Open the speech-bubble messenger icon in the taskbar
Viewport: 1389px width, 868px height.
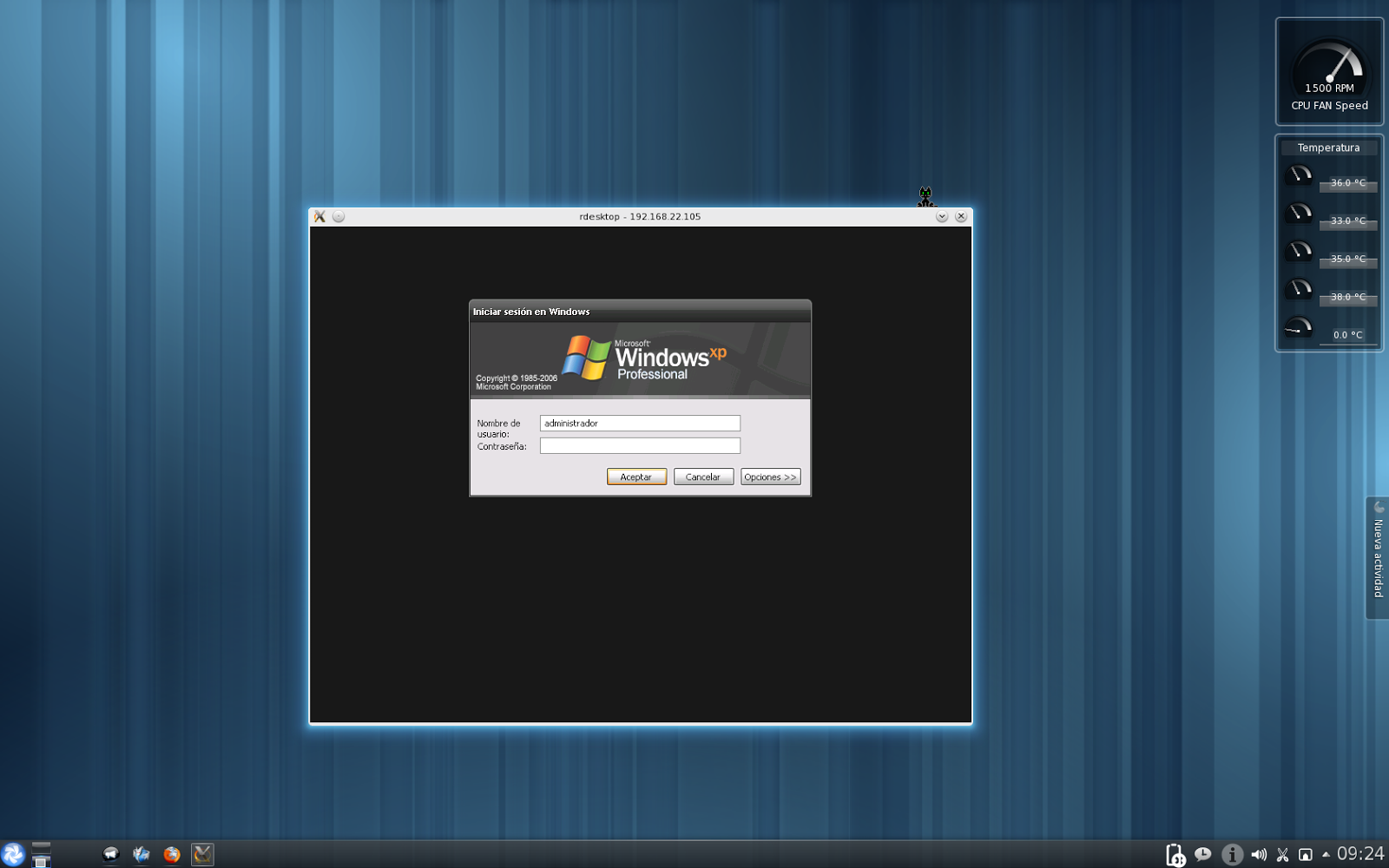110,853
